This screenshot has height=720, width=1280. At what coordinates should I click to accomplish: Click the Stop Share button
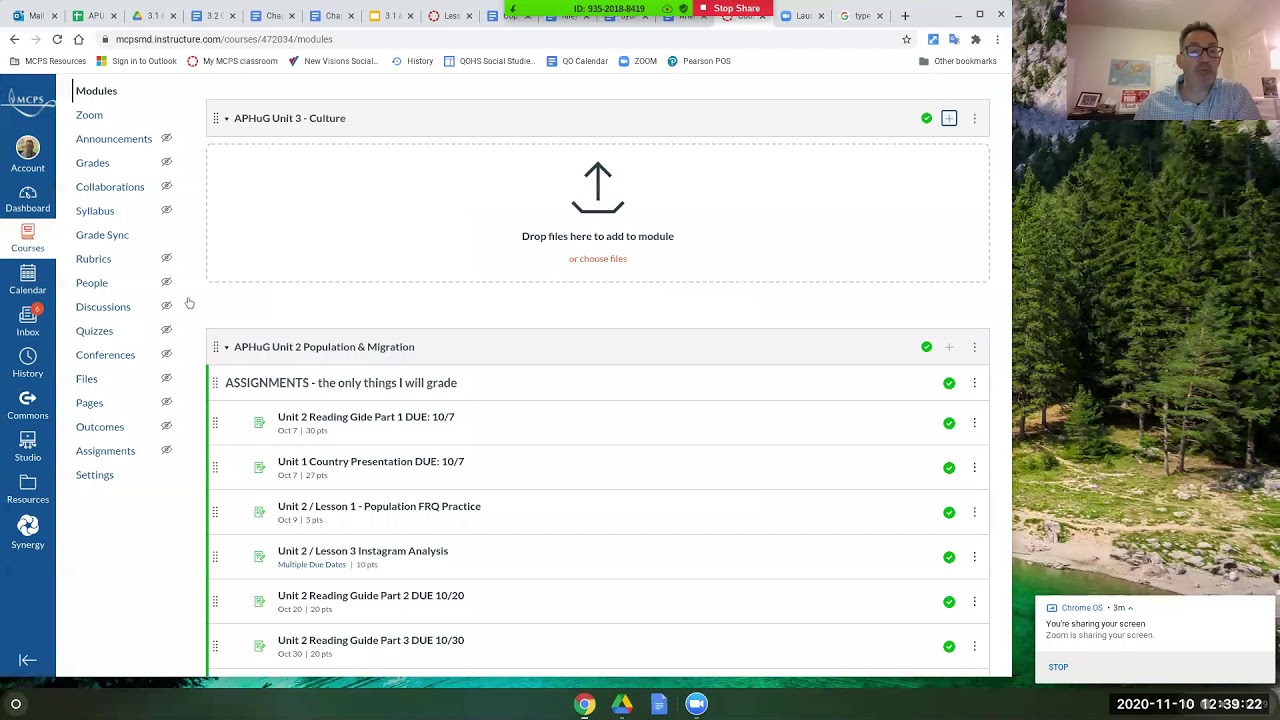730,8
